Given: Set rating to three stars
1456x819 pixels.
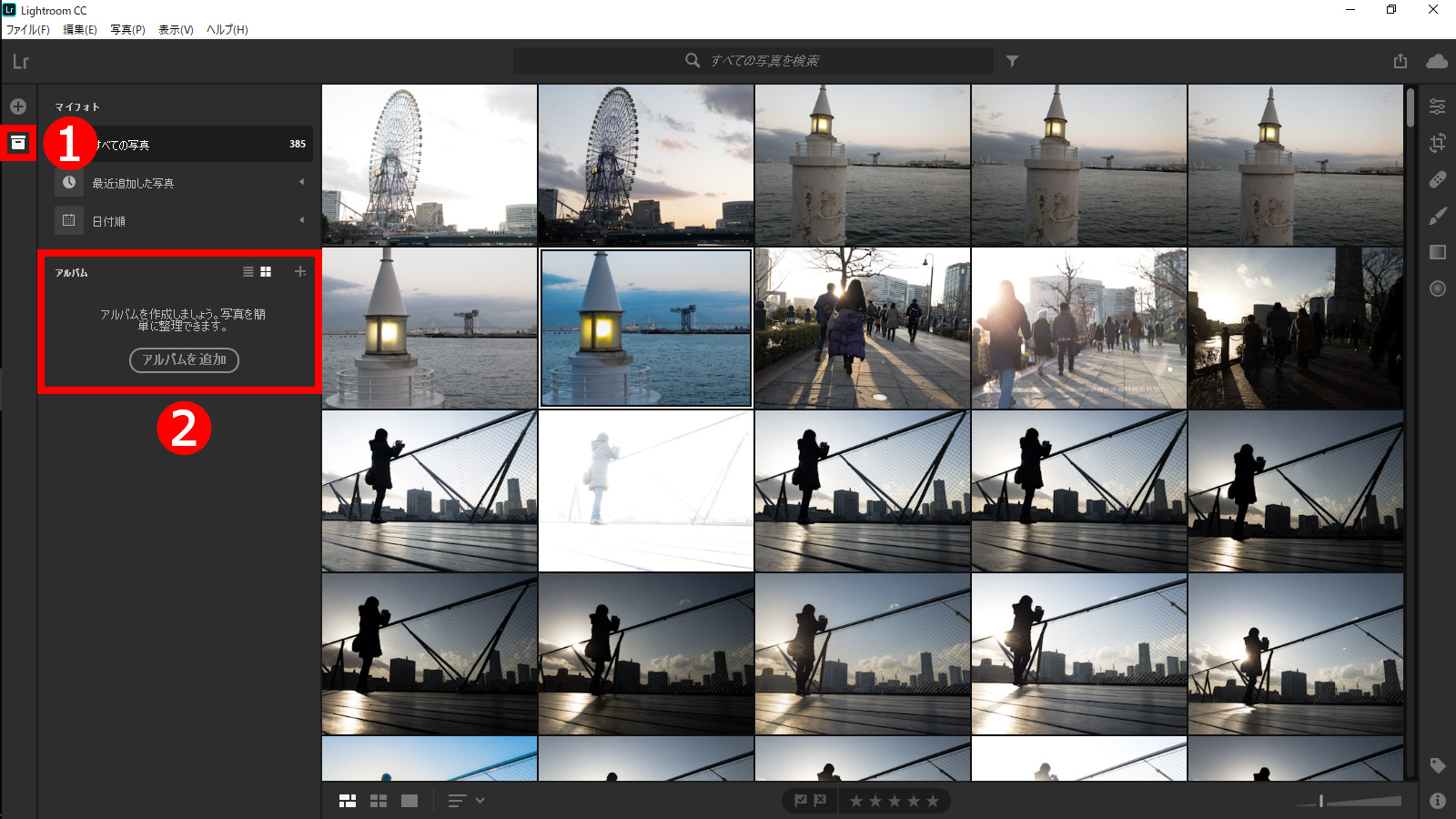Looking at the screenshot, I should [895, 801].
